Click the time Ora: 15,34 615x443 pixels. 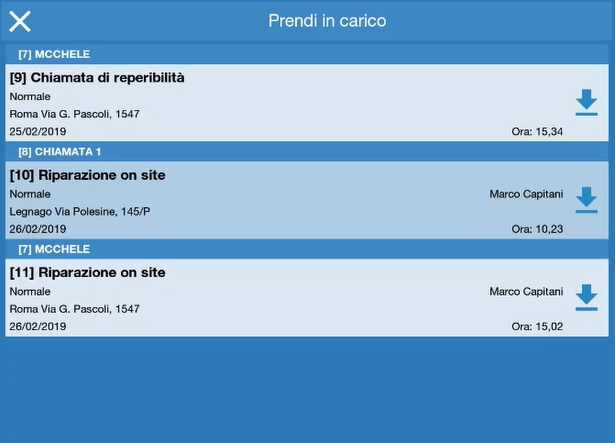pos(537,131)
